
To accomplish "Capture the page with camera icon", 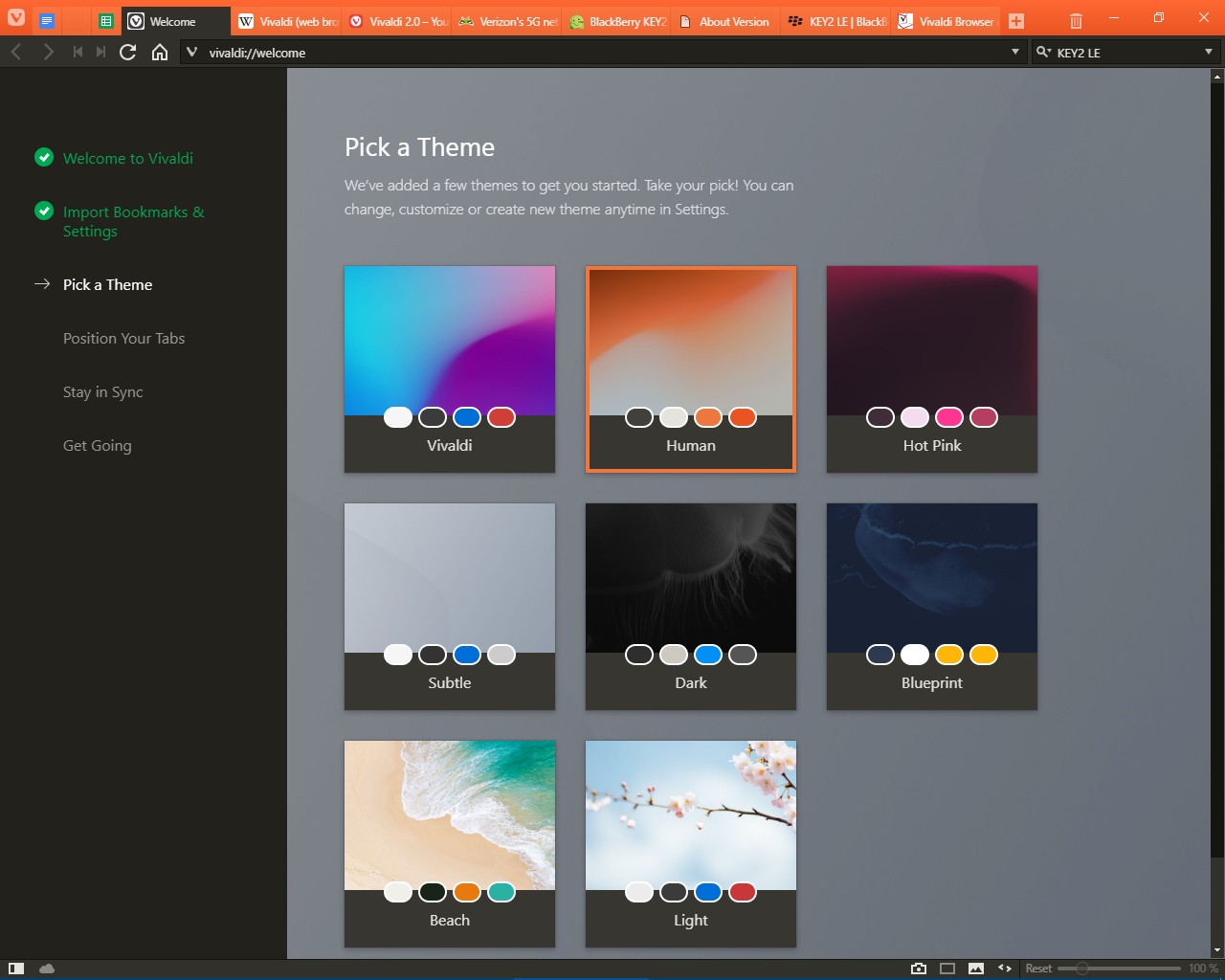I will [919, 969].
